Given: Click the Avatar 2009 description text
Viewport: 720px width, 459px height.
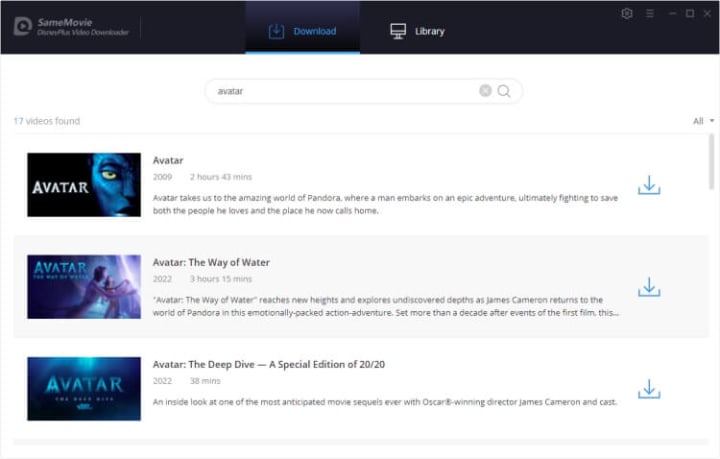Looking at the screenshot, I should (385, 204).
